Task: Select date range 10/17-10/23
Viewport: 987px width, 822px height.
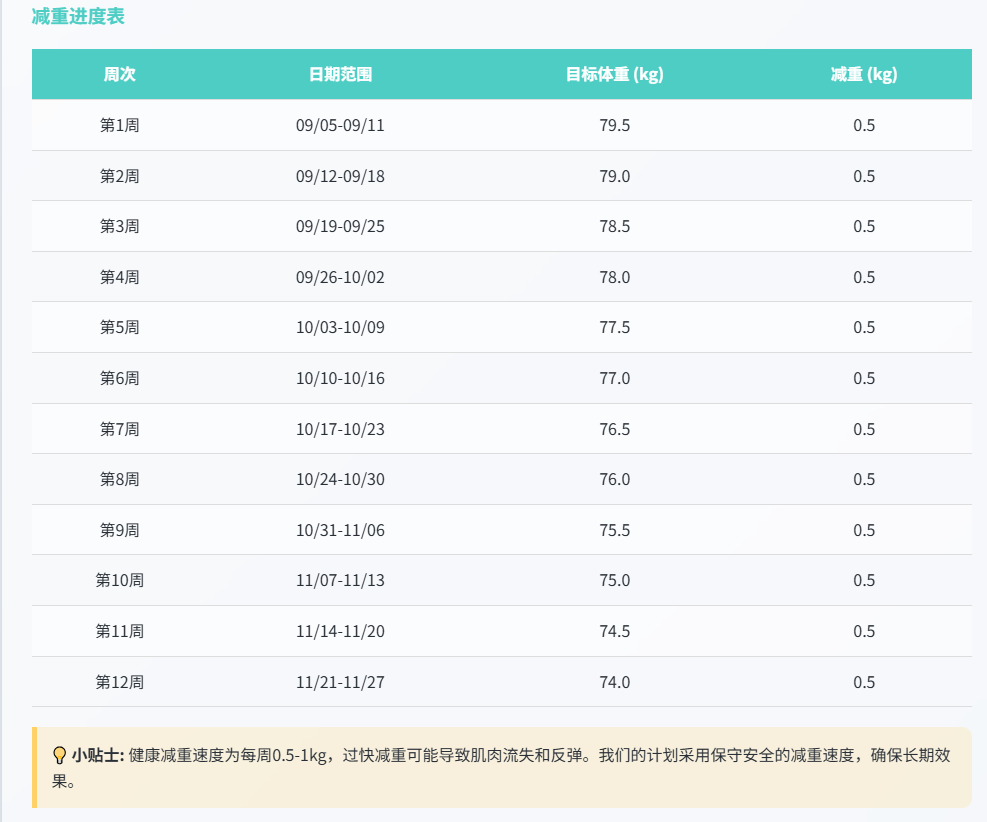Action: 340,429
